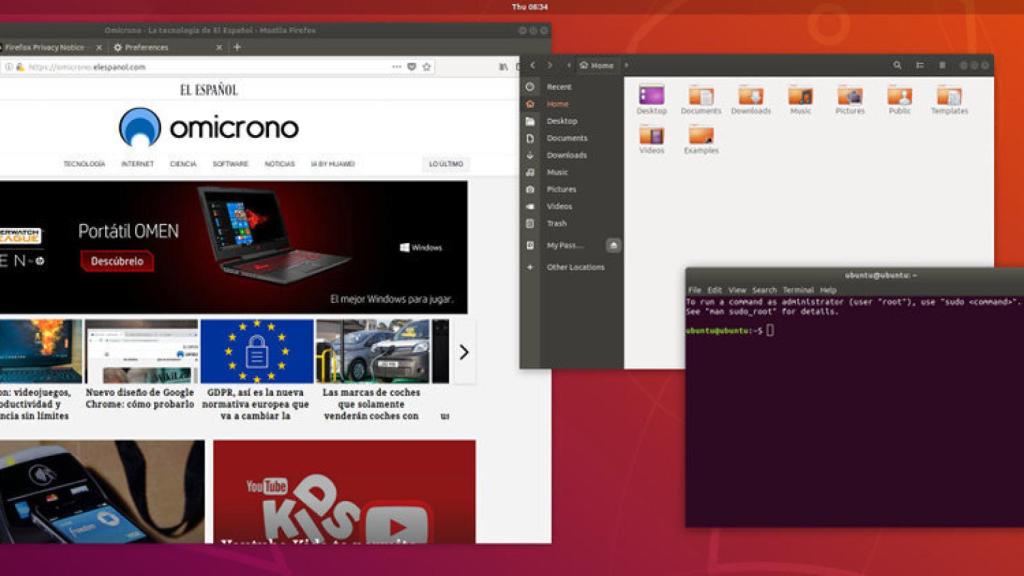
Task: Click the tracking protection shield in address bar
Action: click(x=412, y=66)
